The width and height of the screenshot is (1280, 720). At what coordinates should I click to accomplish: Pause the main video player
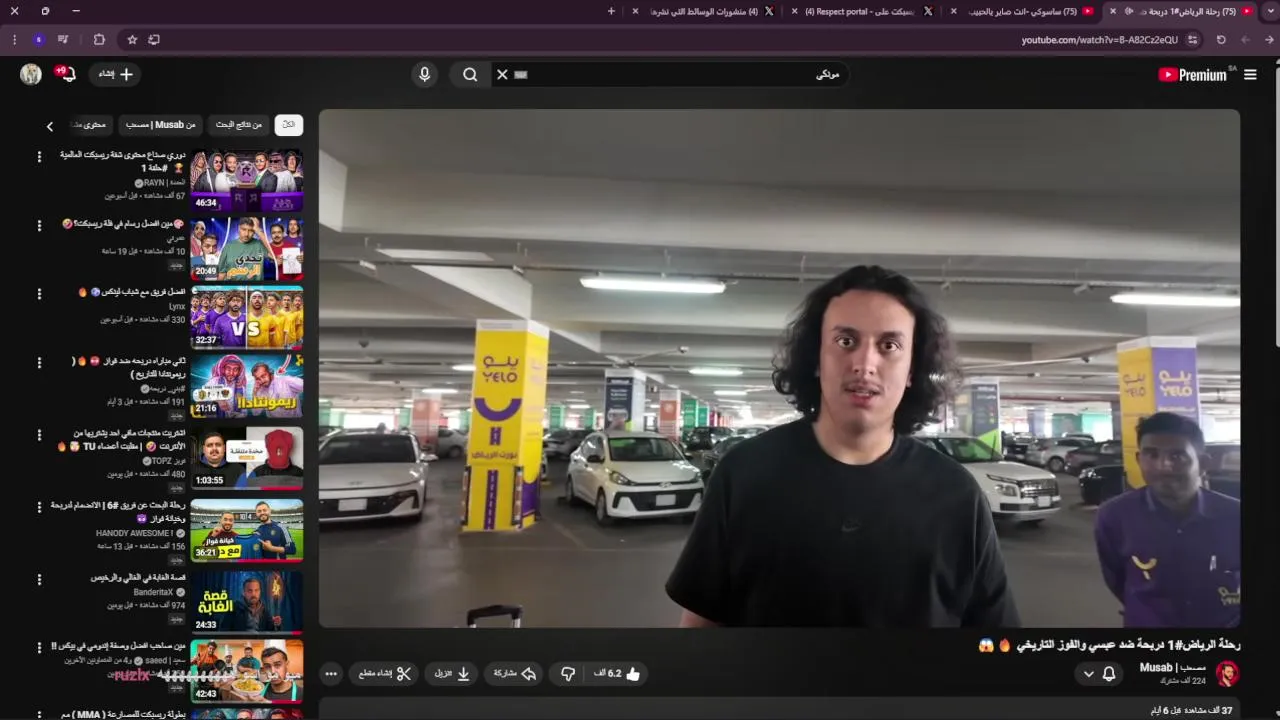click(779, 368)
